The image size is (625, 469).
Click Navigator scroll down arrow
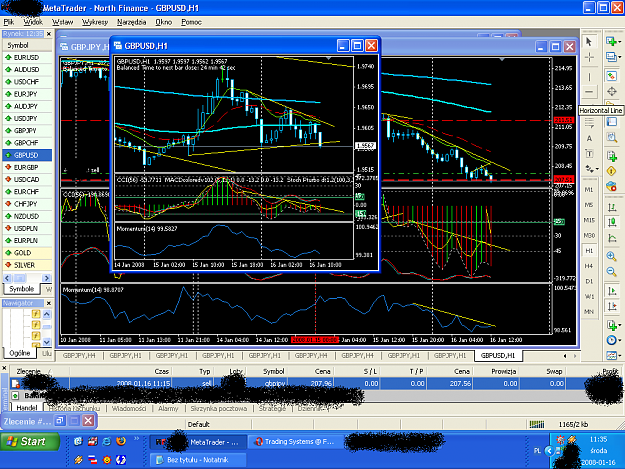(47, 342)
